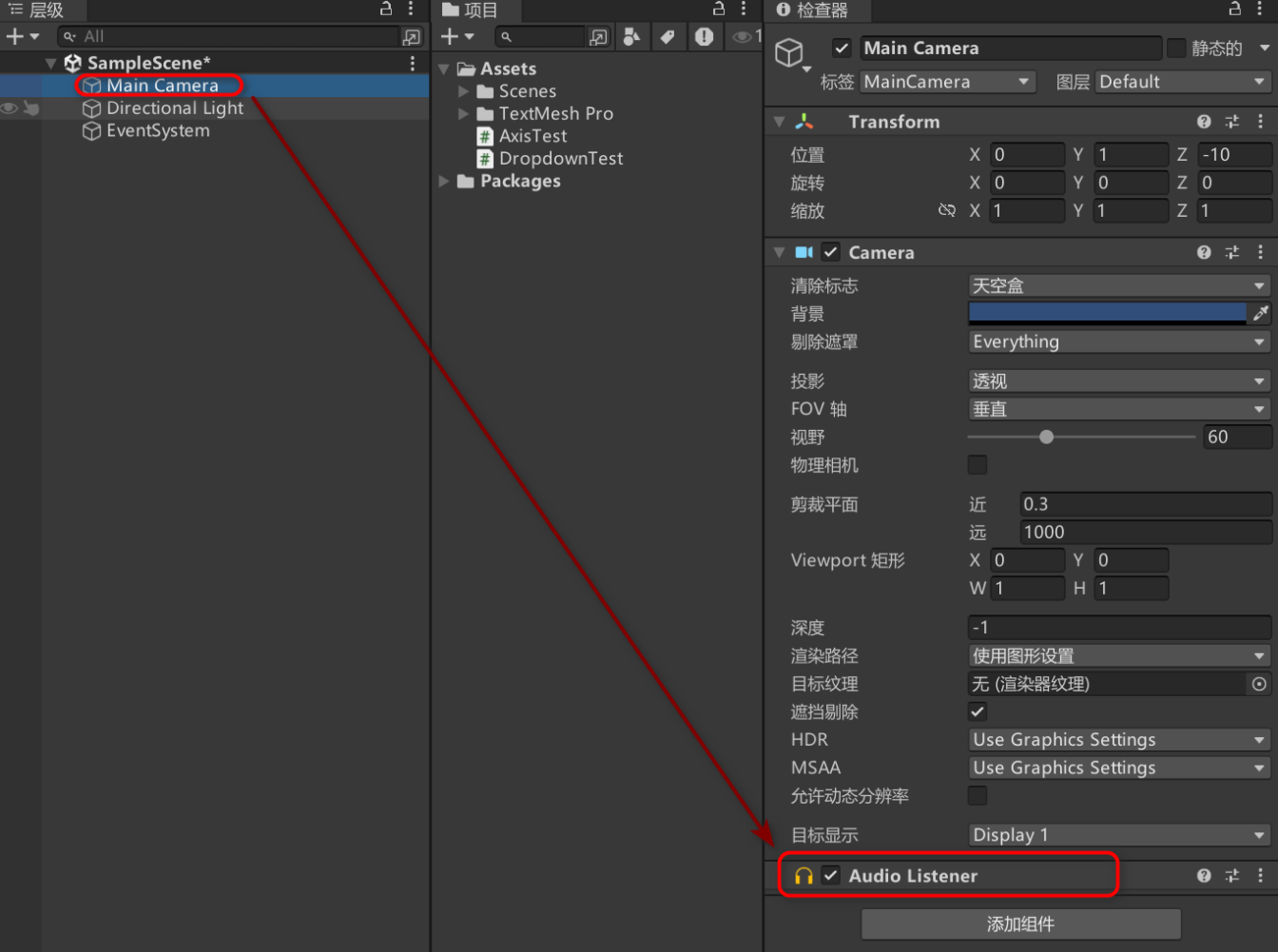Open Transform component help
This screenshot has height=952, width=1278.
[x=1204, y=122]
